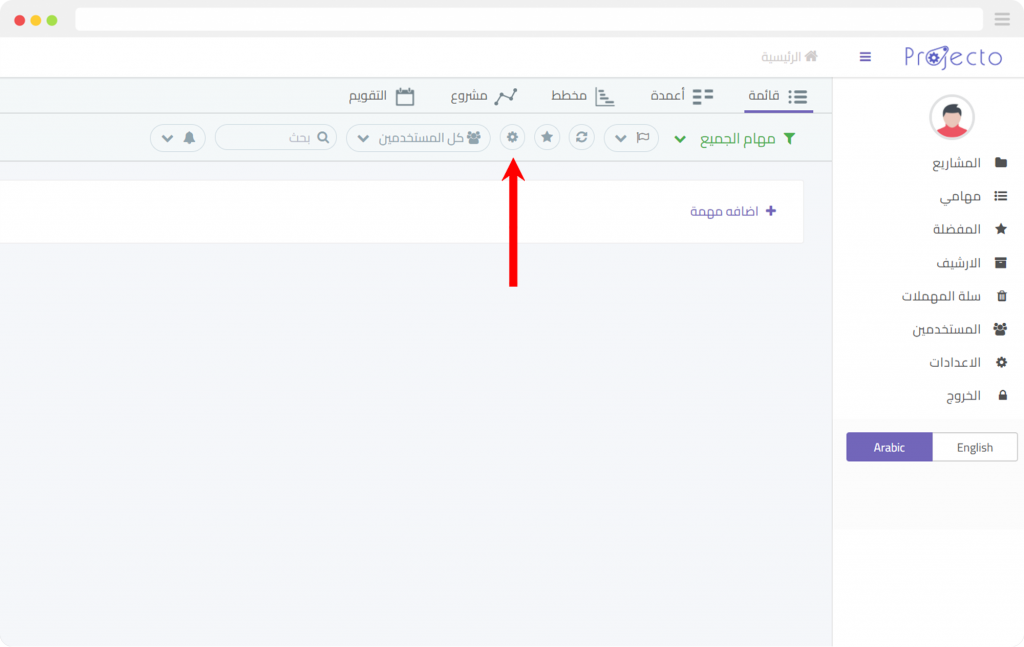Viewport: 1024px width, 647px height.
Task: Switch to the قائمة list tab
Action: 778,97
